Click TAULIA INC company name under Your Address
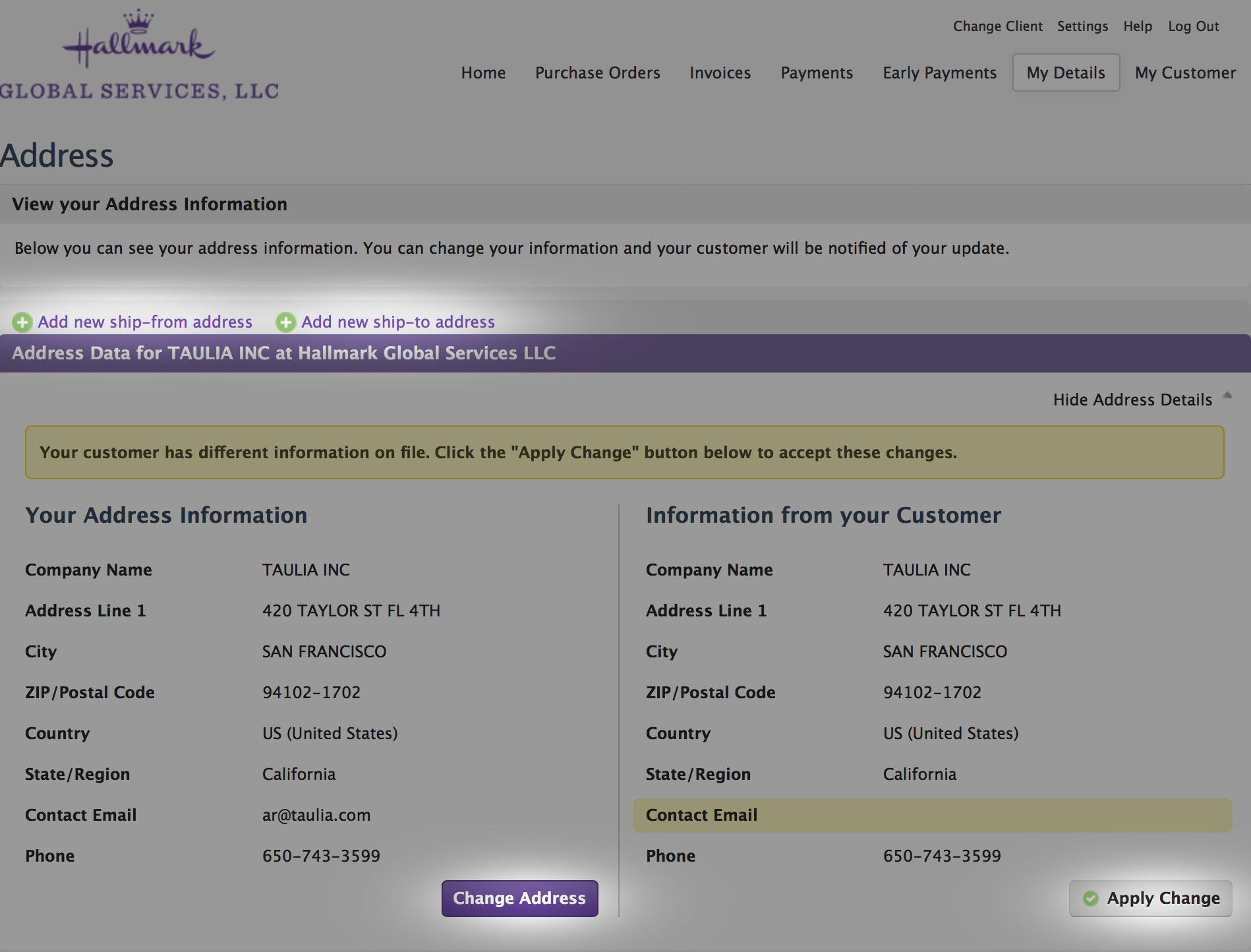The width and height of the screenshot is (1251, 952). pos(306,570)
